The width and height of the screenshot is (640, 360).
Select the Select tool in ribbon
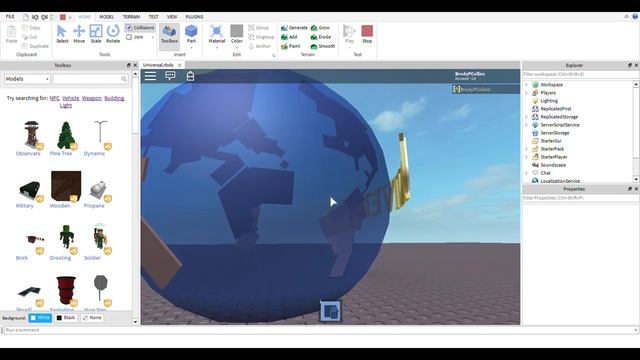tap(62, 34)
